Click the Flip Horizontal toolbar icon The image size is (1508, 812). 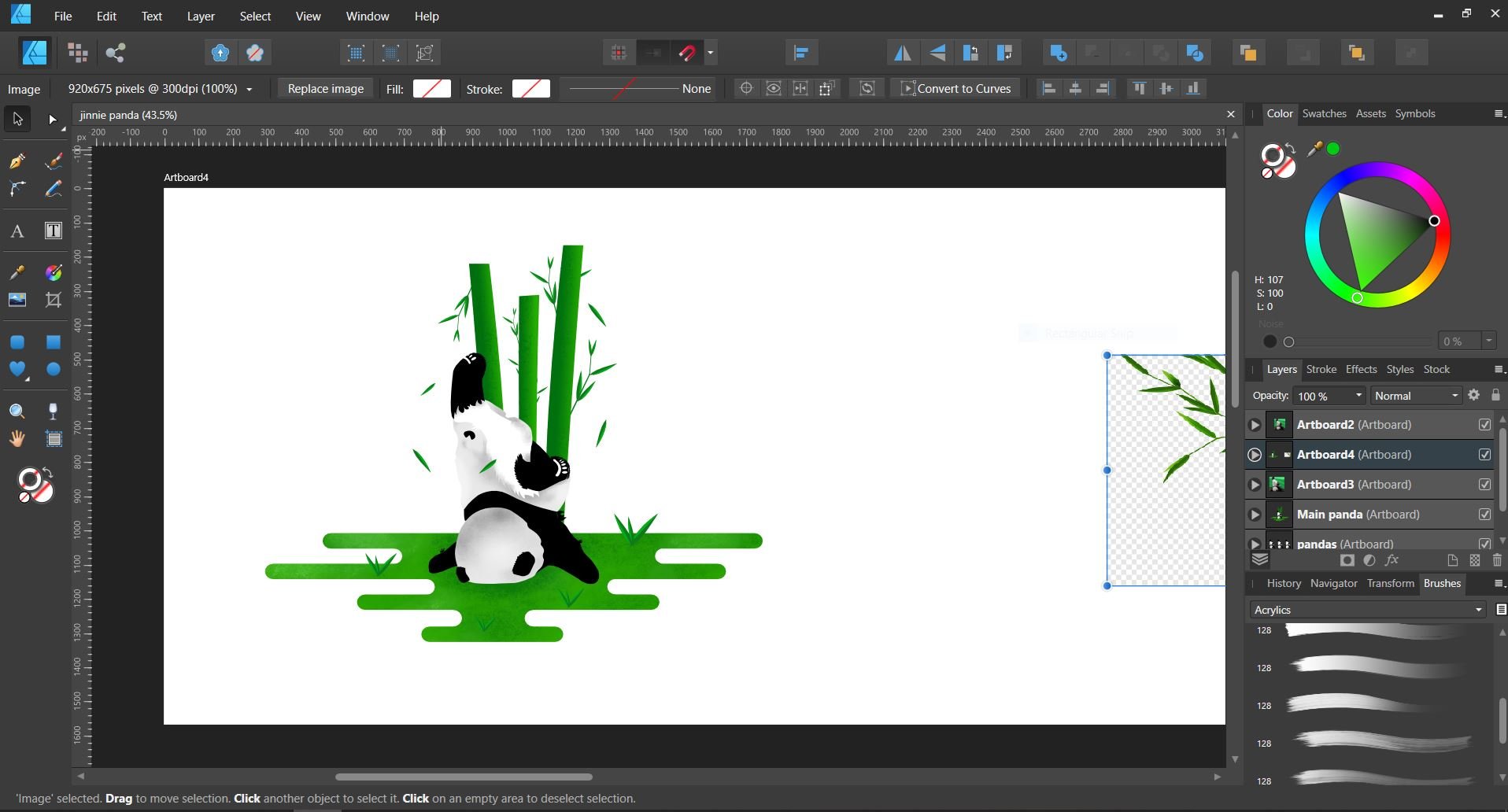click(x=902, y=53)
